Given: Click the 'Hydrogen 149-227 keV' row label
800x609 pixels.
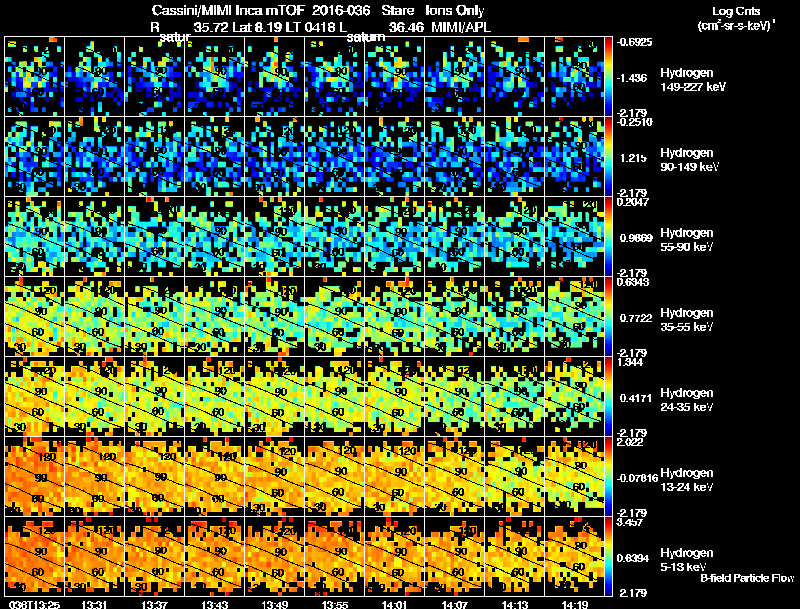Looking at the screenshot, I should [692, 80].
